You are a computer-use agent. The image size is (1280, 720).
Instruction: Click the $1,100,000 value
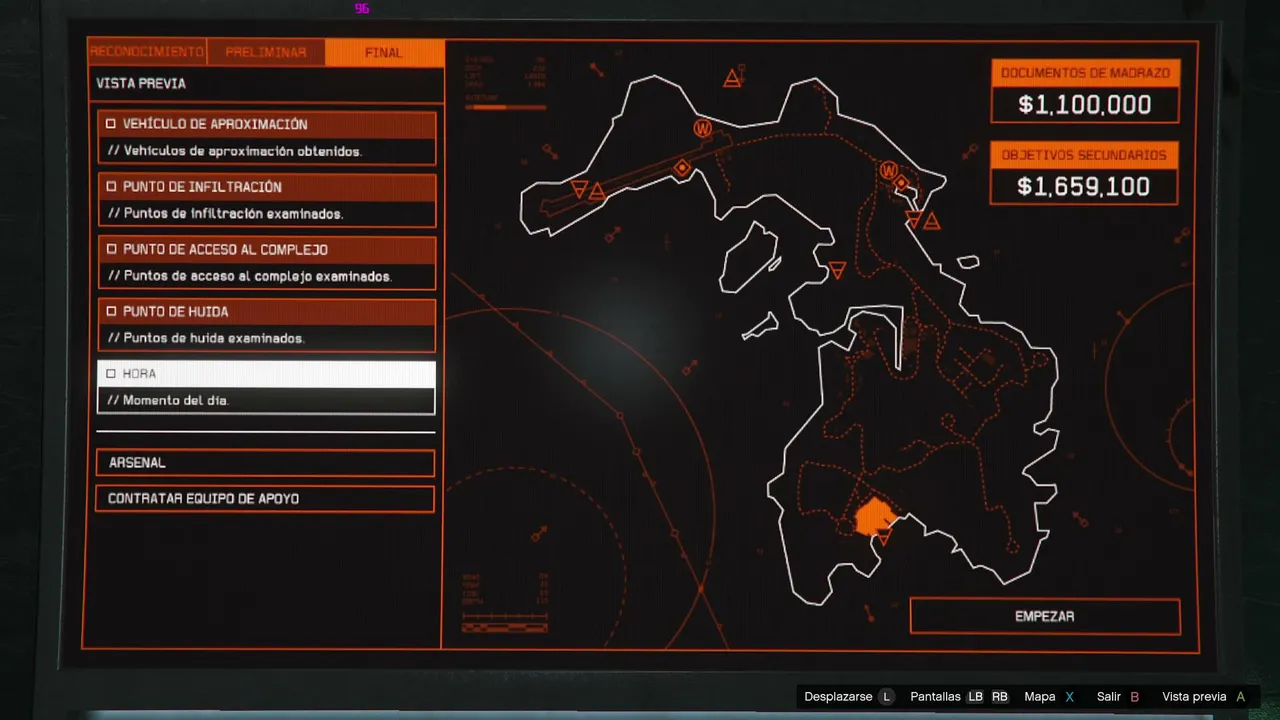pyautogui.click(x=1085, y=104)
